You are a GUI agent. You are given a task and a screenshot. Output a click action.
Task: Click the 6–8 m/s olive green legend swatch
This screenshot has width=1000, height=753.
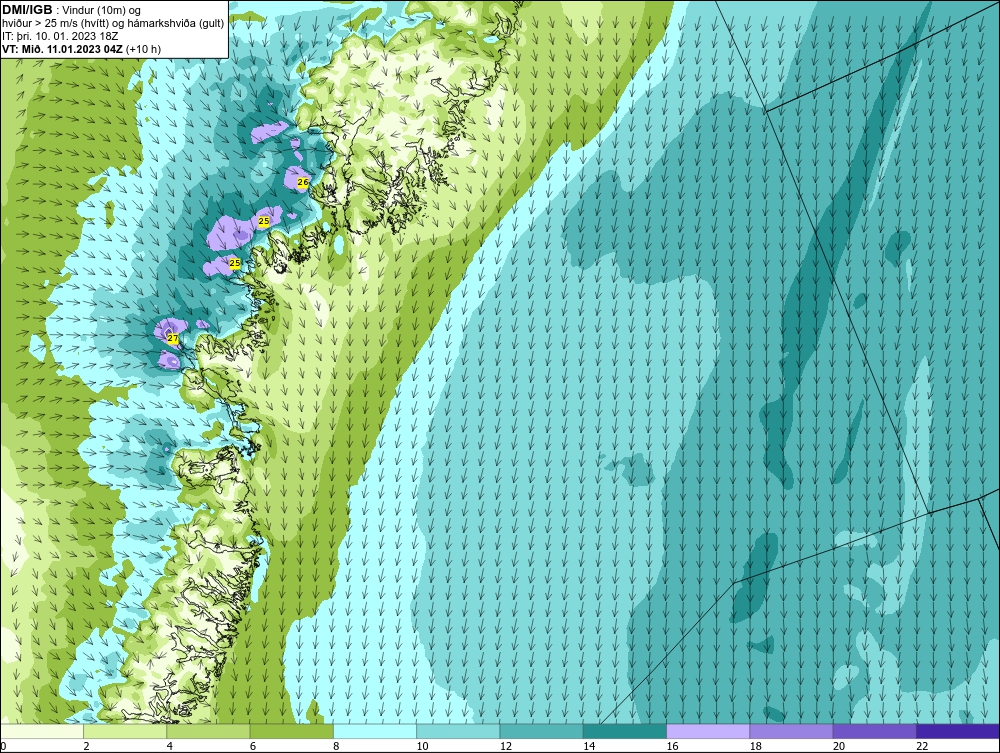pyautogui.click(x=291, y=731)
